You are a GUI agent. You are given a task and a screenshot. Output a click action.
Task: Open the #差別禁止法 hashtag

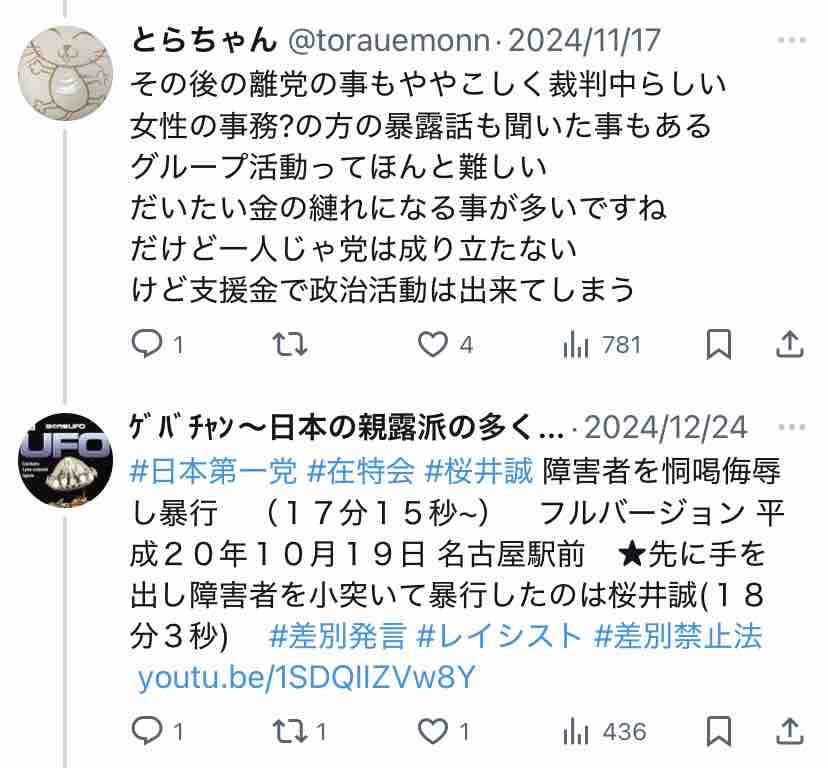click(x=678, y=636)
